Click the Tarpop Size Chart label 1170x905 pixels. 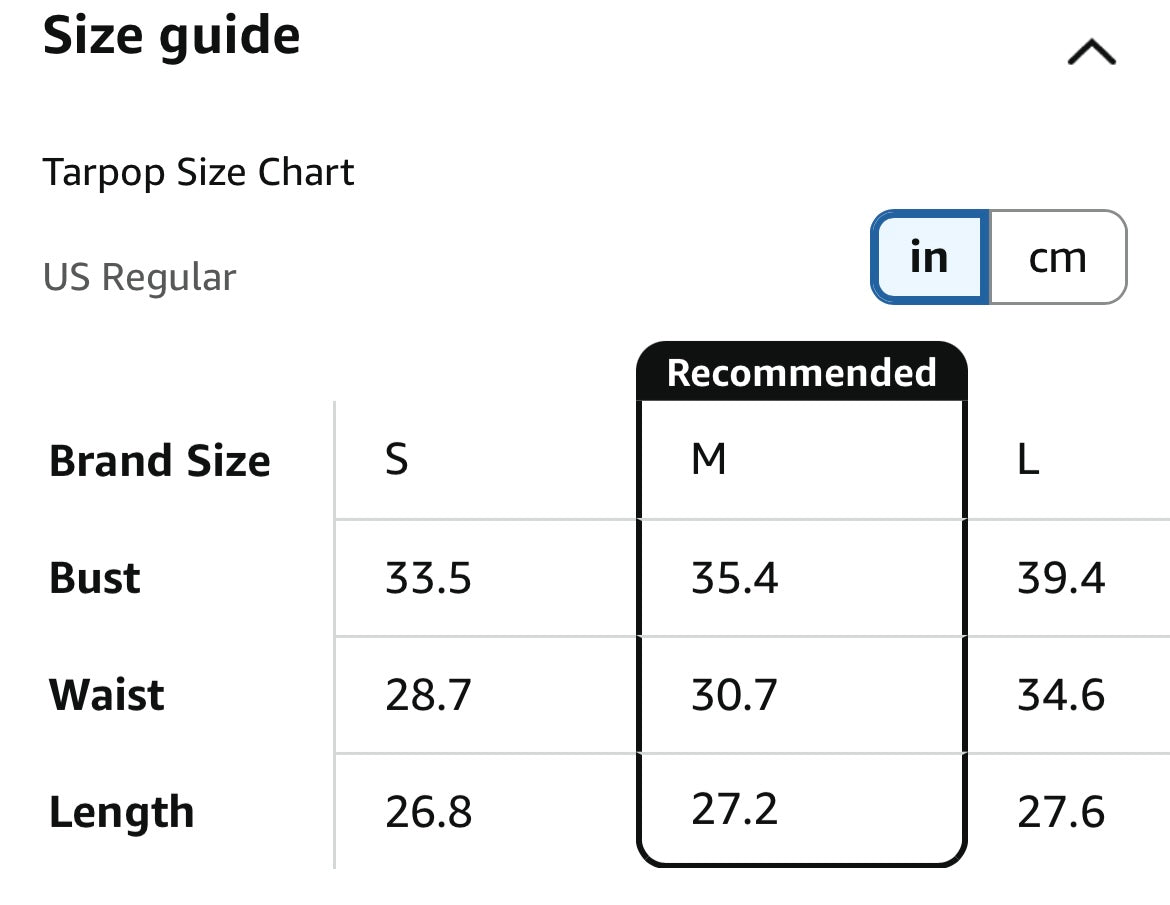point(198,173)
